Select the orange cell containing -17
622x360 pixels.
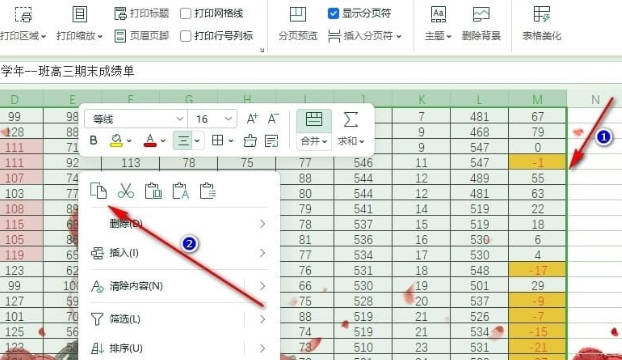click(538, 270)
